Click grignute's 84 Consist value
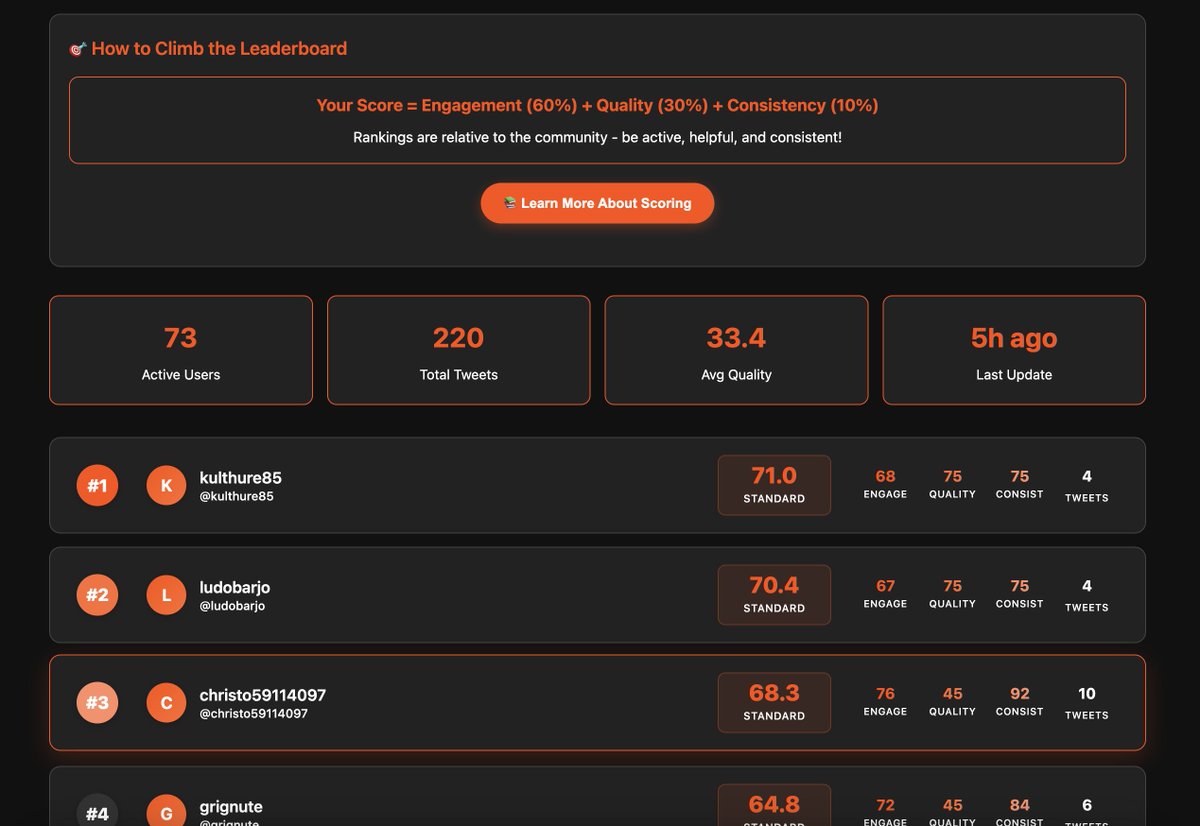 pyautogui.click(x=1019, y=805)
